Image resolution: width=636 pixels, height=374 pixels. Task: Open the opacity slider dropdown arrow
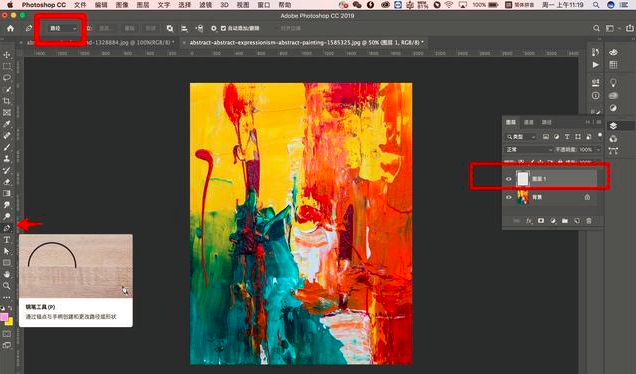598,150
